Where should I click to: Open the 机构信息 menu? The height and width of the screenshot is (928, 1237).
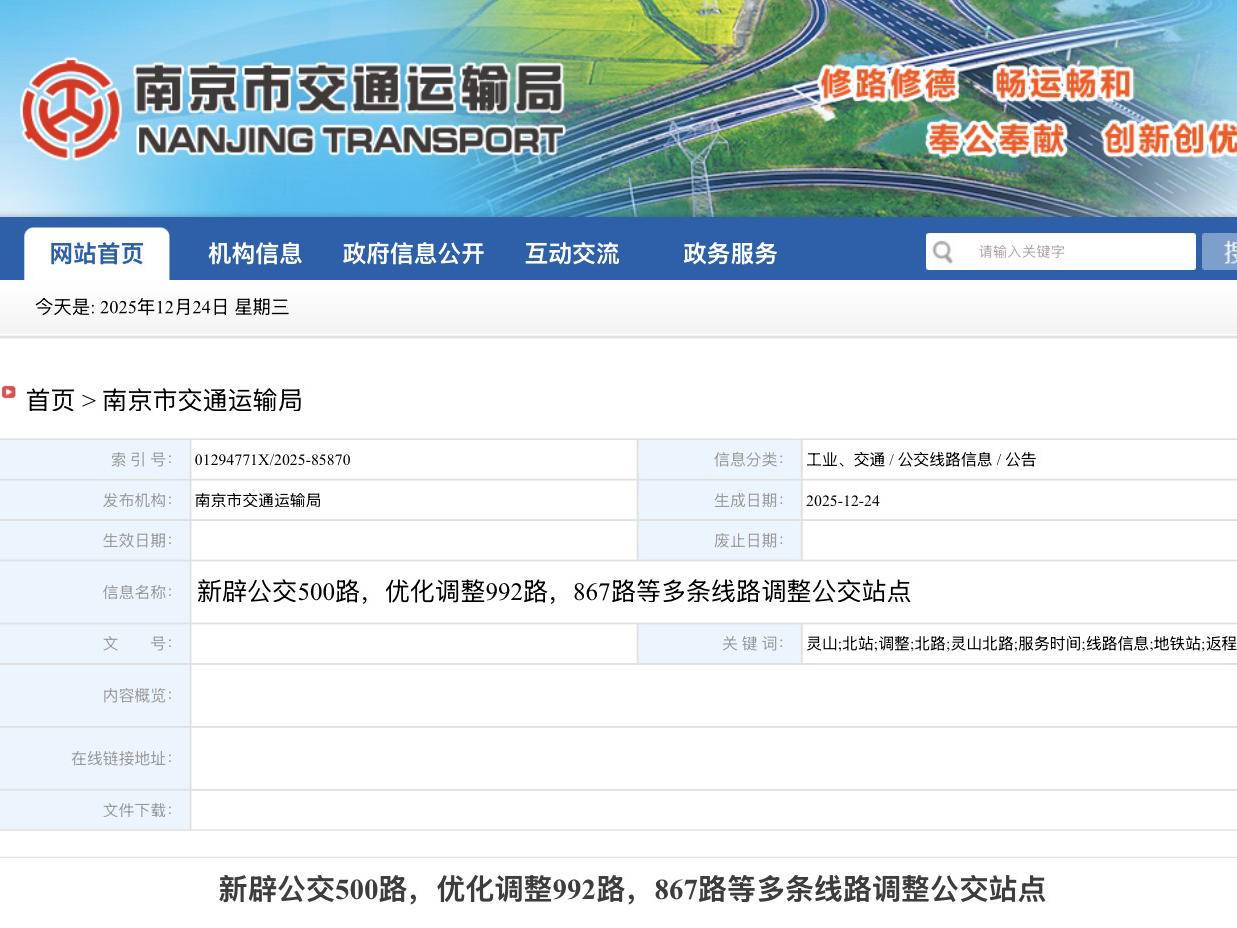tap(254, 253)
